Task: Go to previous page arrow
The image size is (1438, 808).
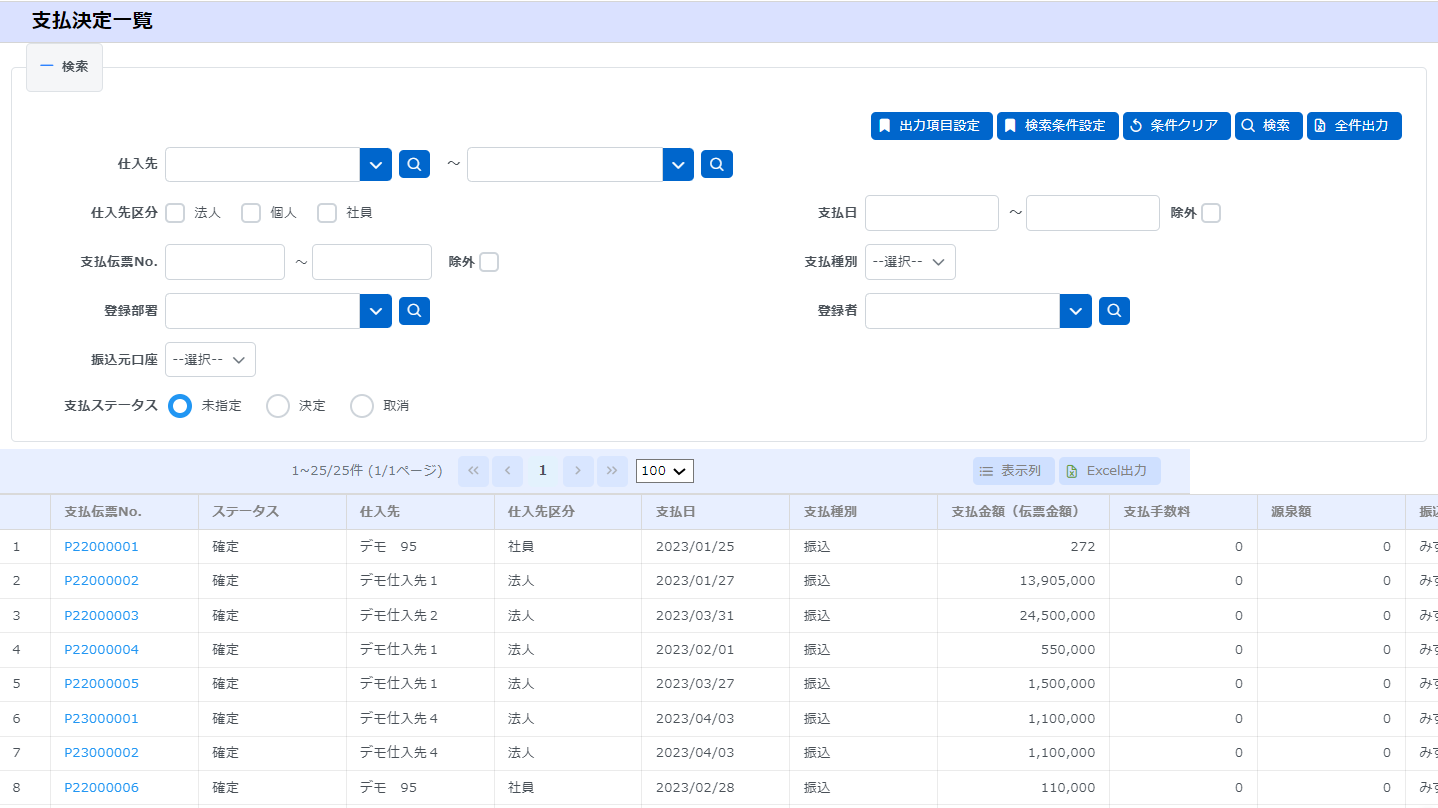Action: (x=508, y=471)
